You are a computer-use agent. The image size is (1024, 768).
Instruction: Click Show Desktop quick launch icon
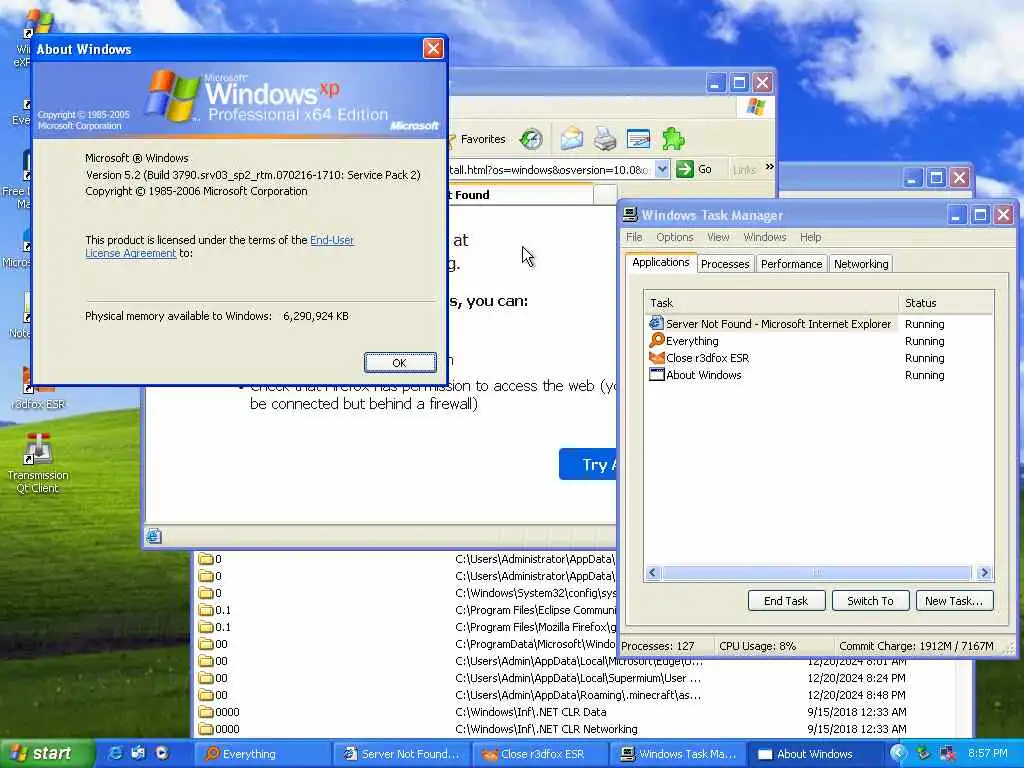pyautogui.click(x=138, y=753)
